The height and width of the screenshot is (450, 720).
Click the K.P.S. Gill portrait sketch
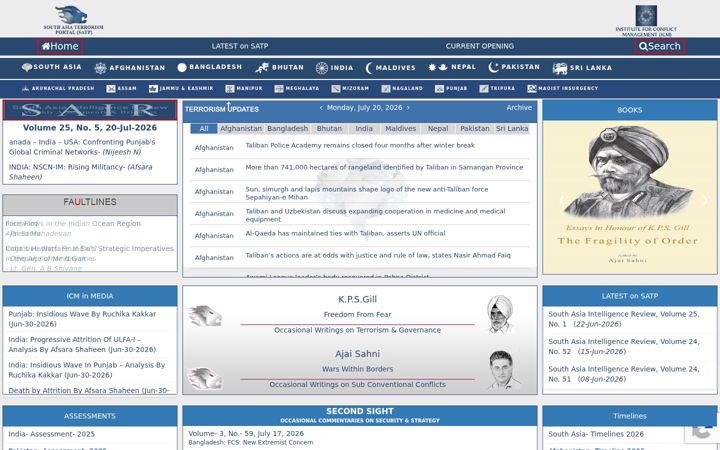tap(500, 314)
